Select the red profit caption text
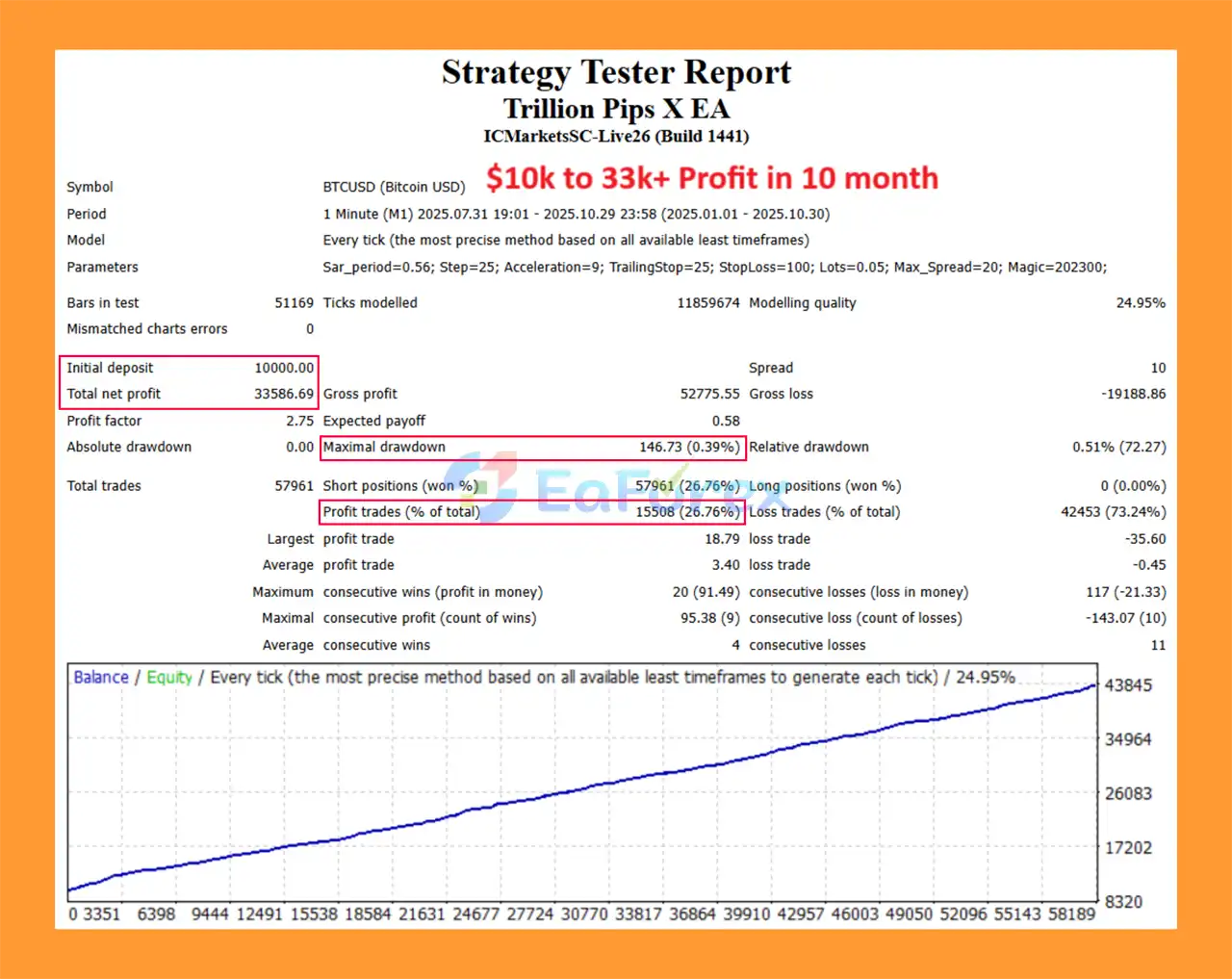The width and height of the screenshot is (1232, 979). pyautogui.click(x=712, y=177)
